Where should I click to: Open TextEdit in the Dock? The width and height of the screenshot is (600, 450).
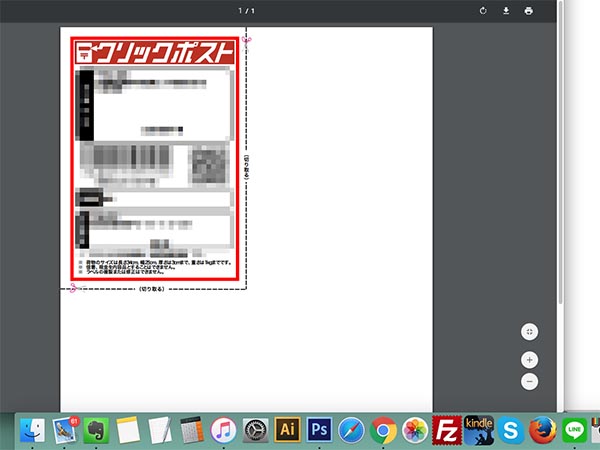(x=160, y=430)
